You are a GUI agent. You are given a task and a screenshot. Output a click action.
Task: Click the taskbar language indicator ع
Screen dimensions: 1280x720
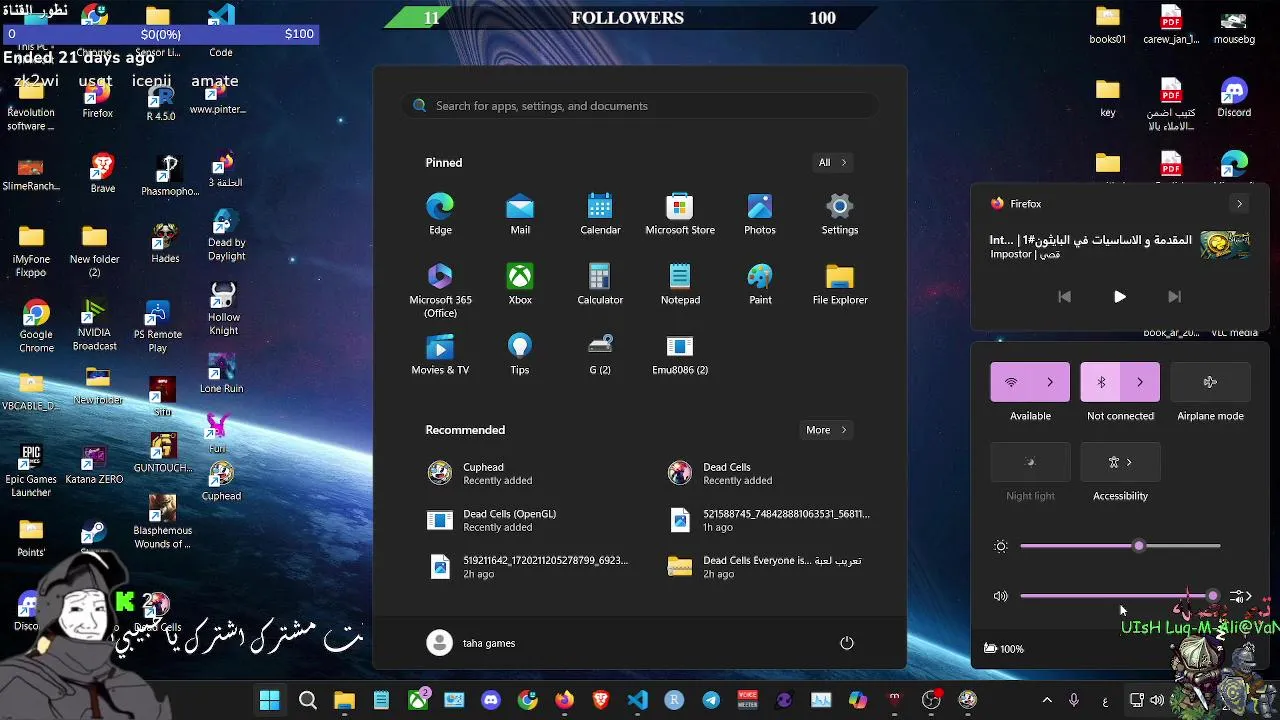tap(1105, 701)
